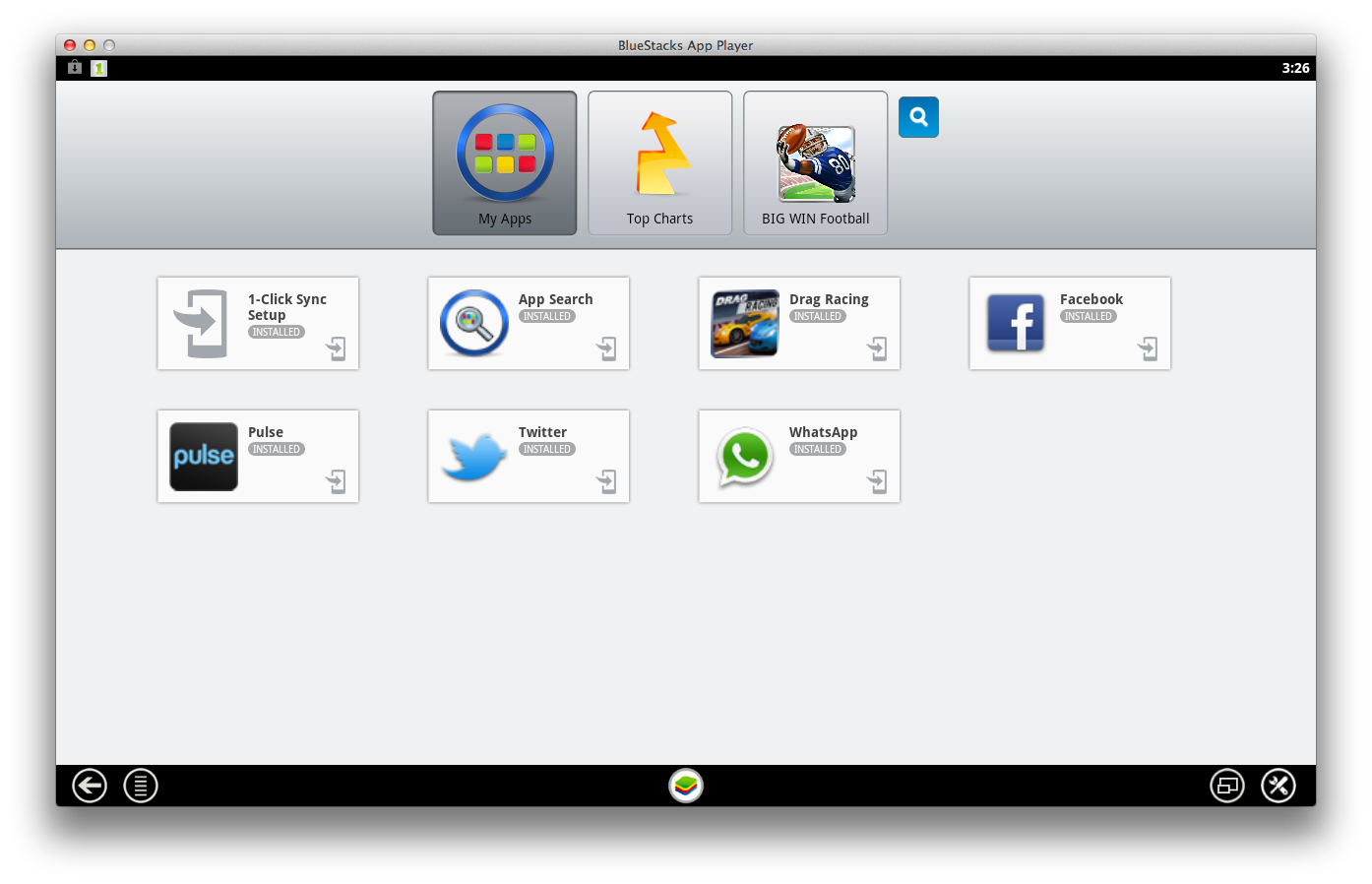Click the corner arrow icon on Pulse card
The width and height of the screenshot is (1372, 884).
tap(337, 481)
